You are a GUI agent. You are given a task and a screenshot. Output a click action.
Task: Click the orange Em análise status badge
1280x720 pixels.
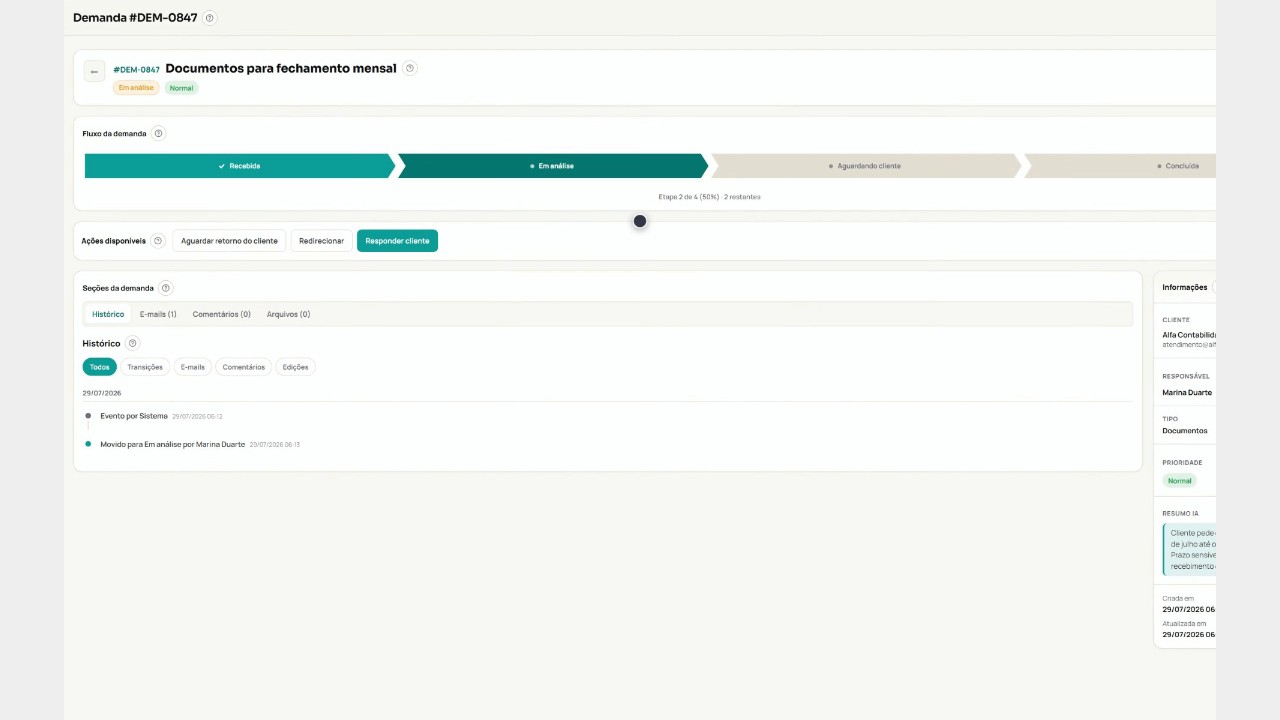point(136,88)
